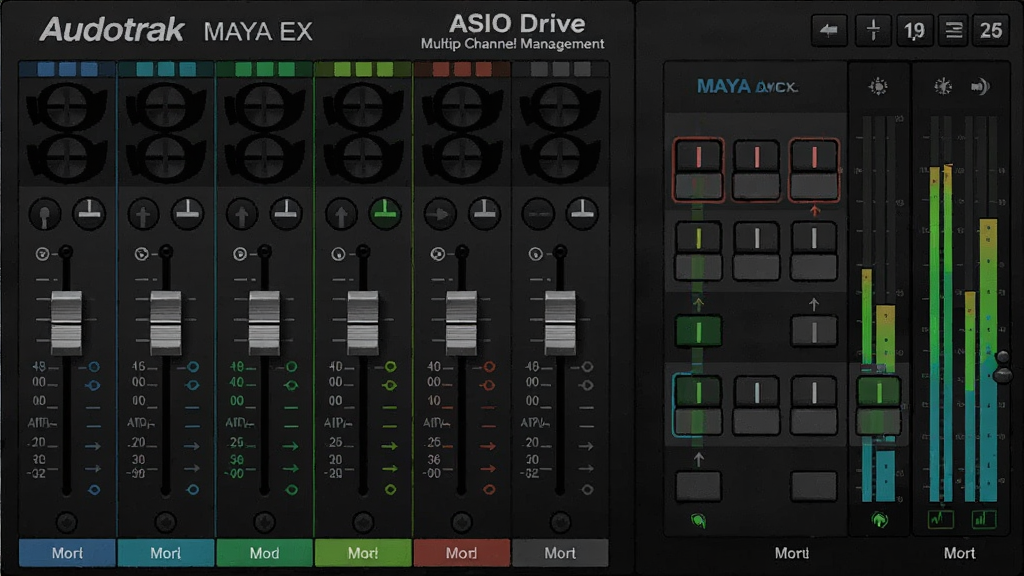Select the 25 button in the top toolbar
This screenshot has width=1024, height=576.
click(x=990, y=30)
